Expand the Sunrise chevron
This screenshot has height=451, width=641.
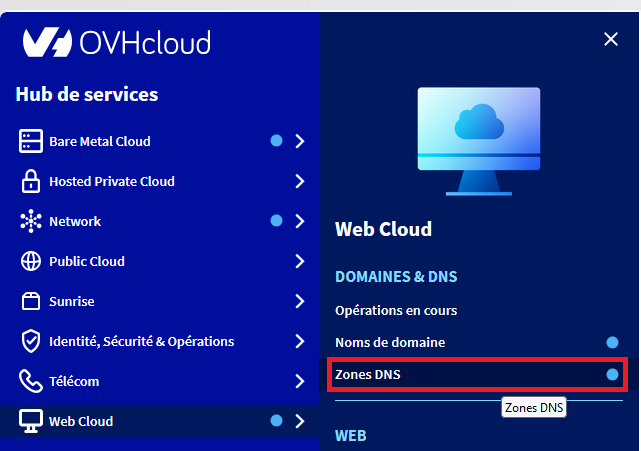(x=300, y=301)
